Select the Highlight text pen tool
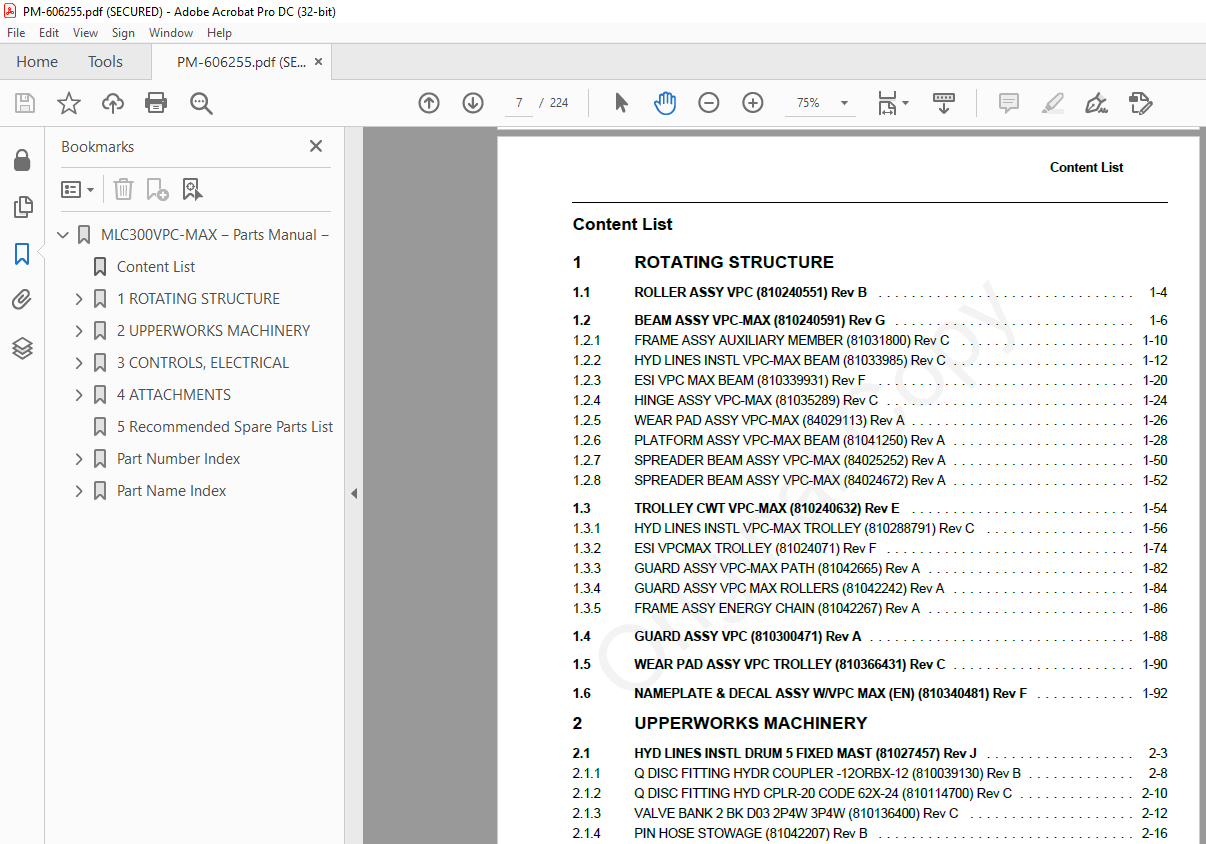Screen dimensions: 1206x844 pos(1052,103)
